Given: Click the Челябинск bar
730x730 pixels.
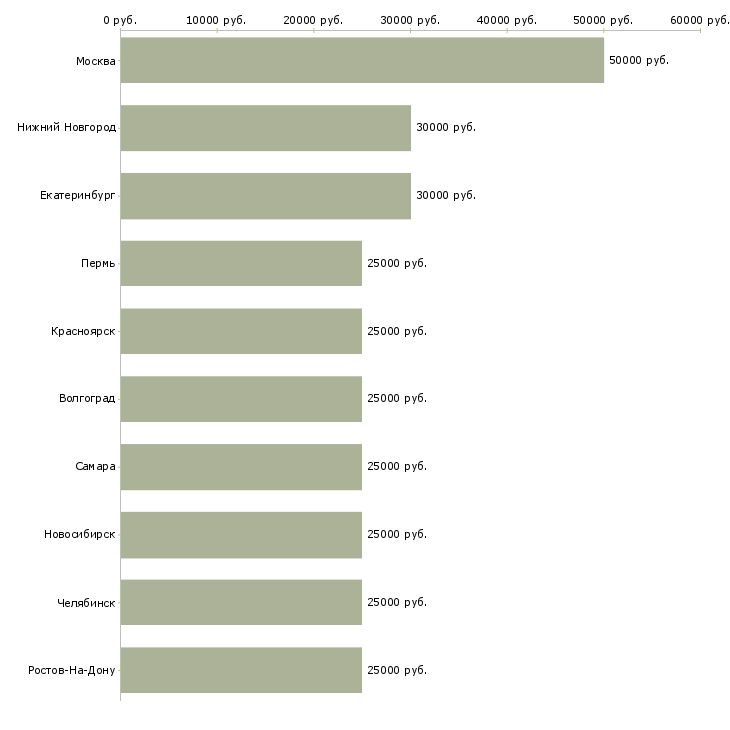Looking at the screenshot, I should click(241, 602).
